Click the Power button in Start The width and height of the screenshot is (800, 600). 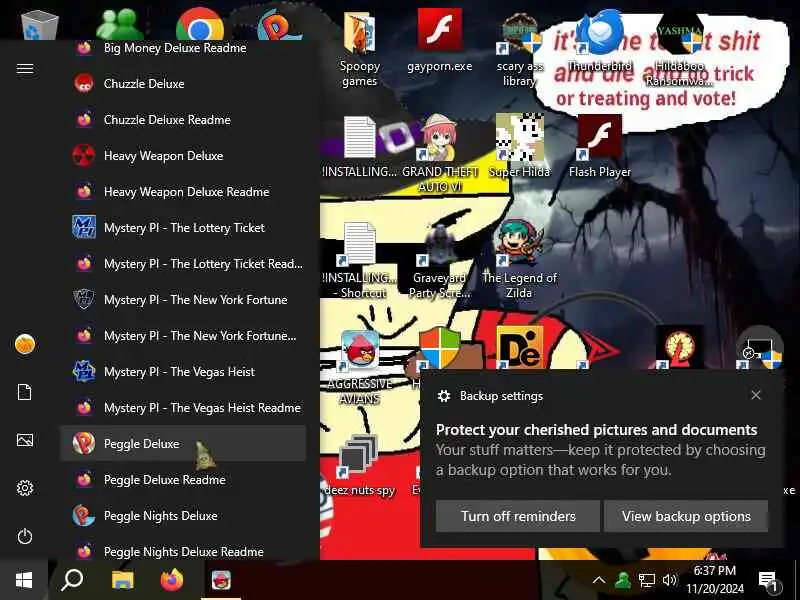(x=24, y=536)
